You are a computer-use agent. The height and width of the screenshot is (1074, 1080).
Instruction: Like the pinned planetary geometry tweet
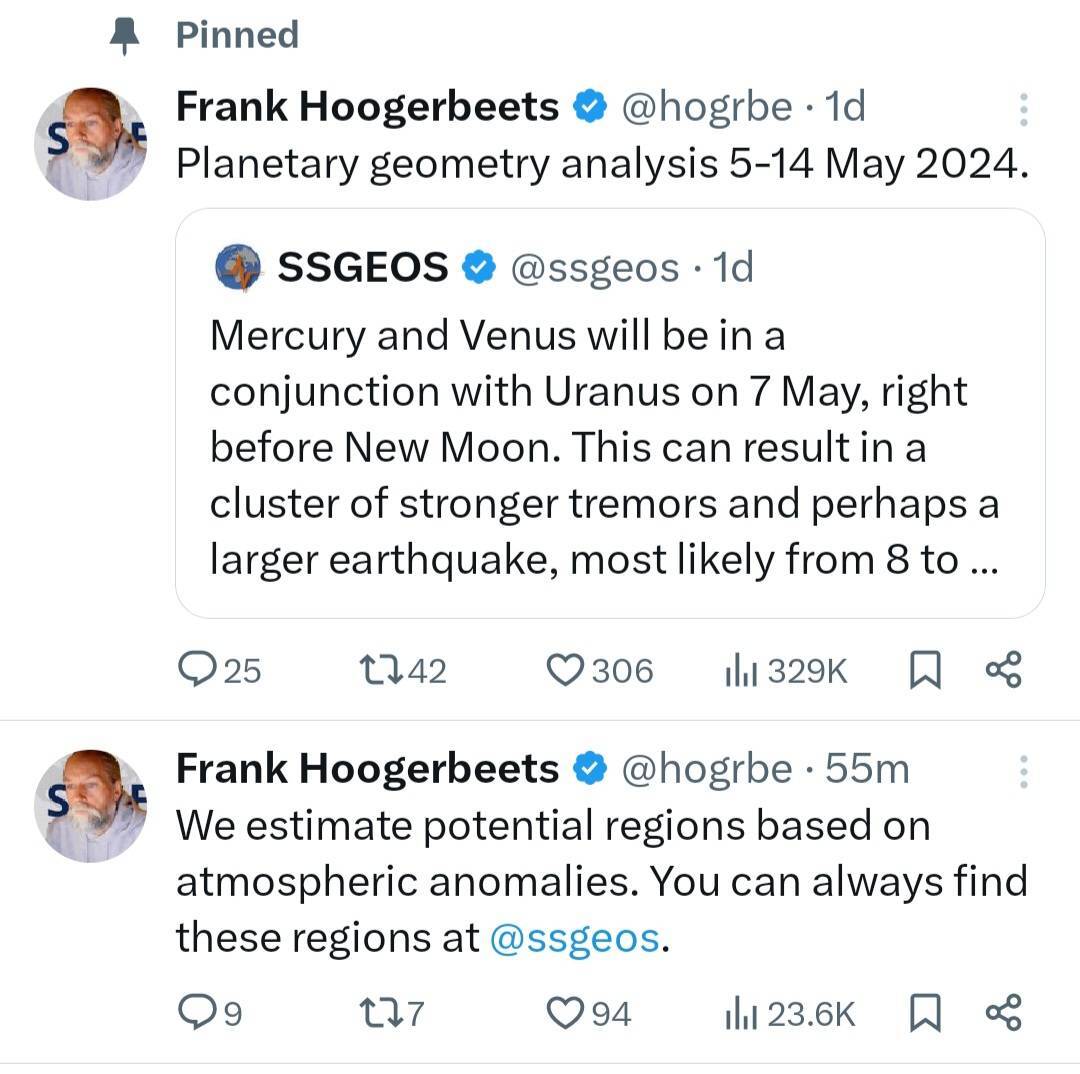(565, 670)
